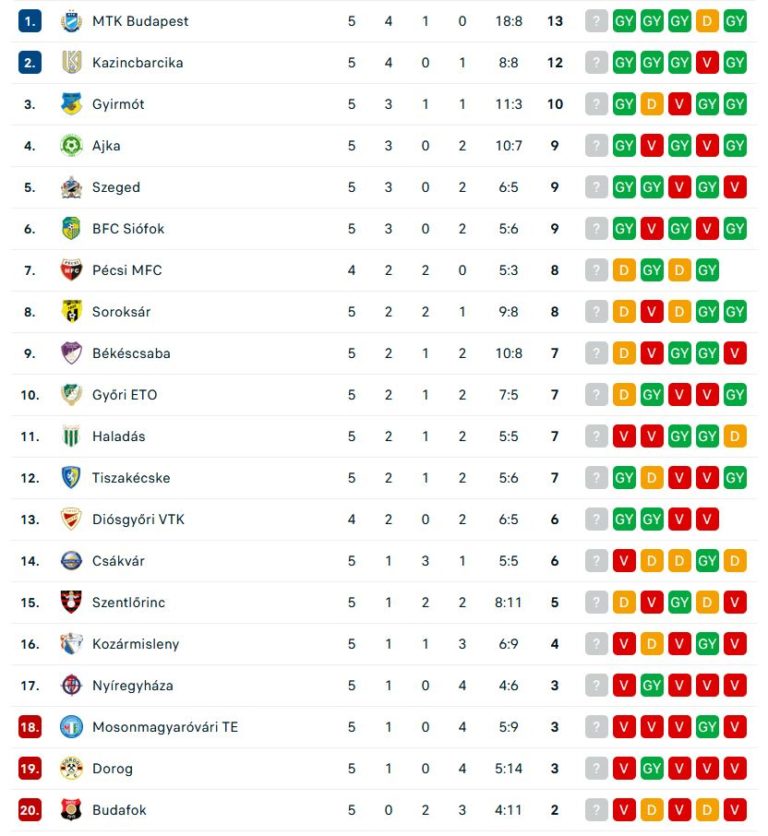This screenshot has height=836, width=768.
Task: Click the MTK Budapest club crest
Action: tap(71, 21)
